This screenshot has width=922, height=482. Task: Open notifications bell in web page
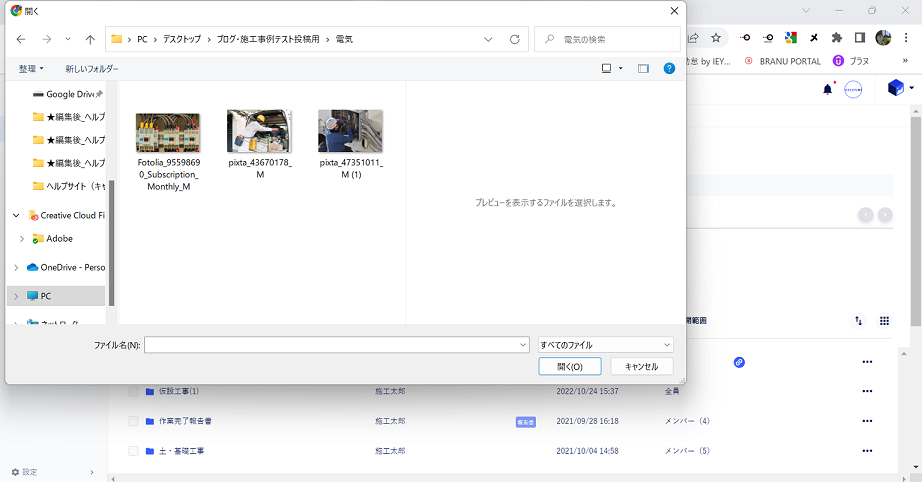pyautogui.click(x=828, y=89)
